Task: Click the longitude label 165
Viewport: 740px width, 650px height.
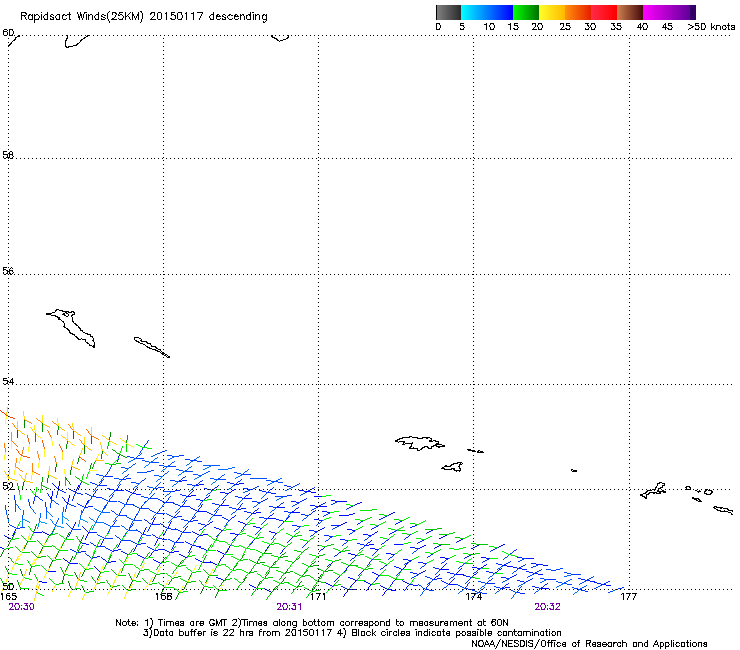Action: click(x=8, y=597)
